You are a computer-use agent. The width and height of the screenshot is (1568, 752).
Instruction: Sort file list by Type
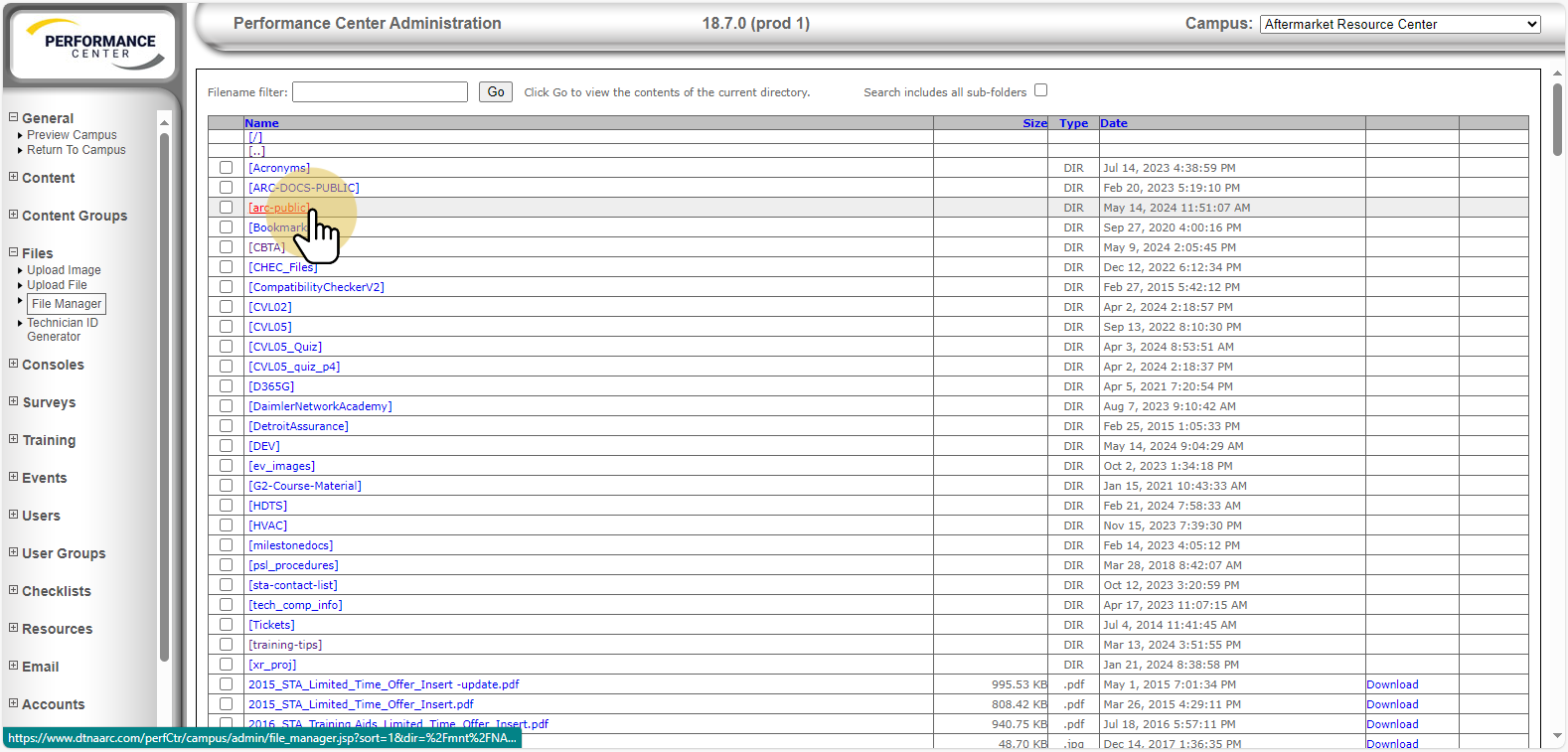click(1073, 123)
